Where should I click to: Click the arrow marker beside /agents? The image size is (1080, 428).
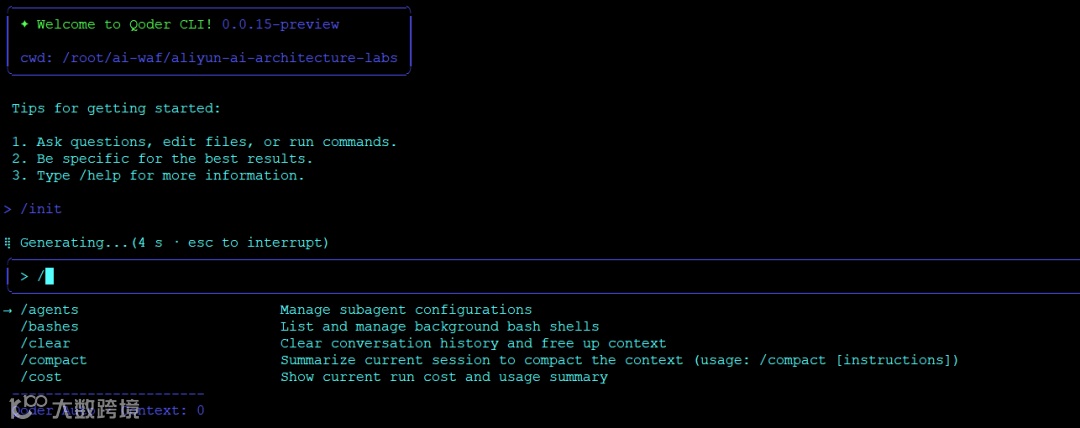click(8, 310)
